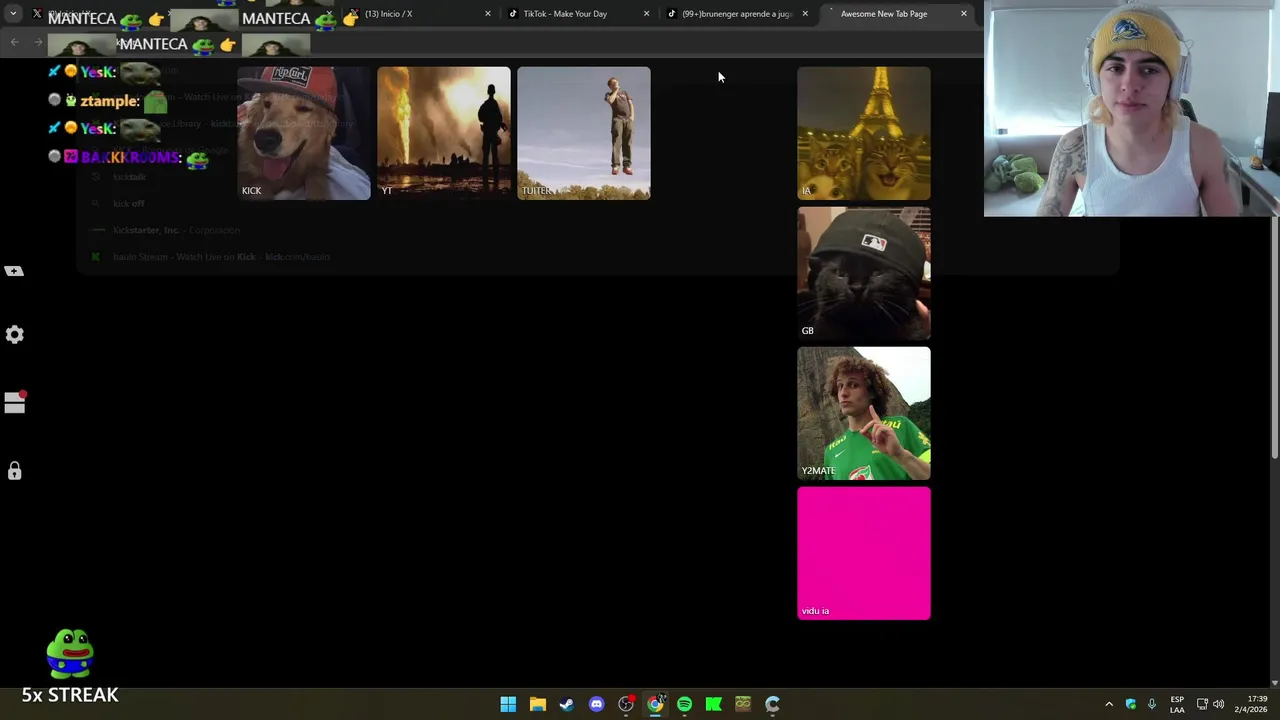Open the white C app icon in taskbar

tap(772, 704)
